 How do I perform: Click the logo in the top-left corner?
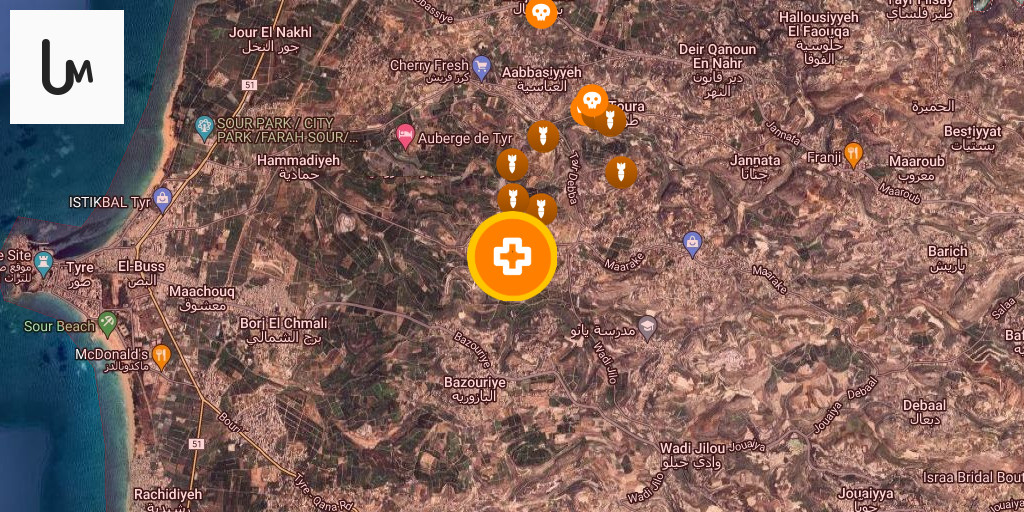point(67,67)
